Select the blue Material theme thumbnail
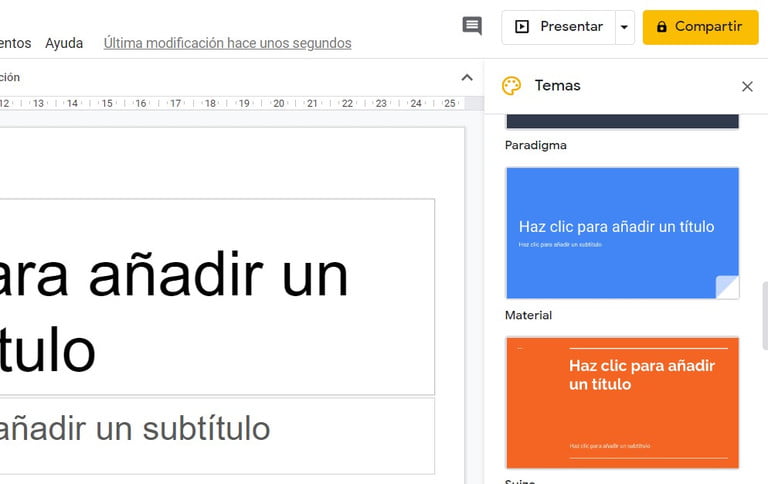This screenshot has width=768, height=484. point(623,233)
